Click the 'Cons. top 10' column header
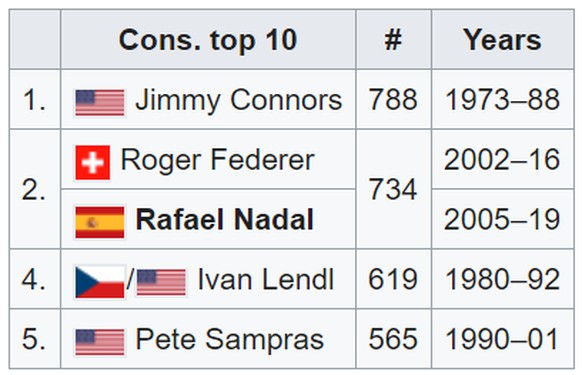The image size is (582, 375). pyautogui.click(x=208, y=39)
